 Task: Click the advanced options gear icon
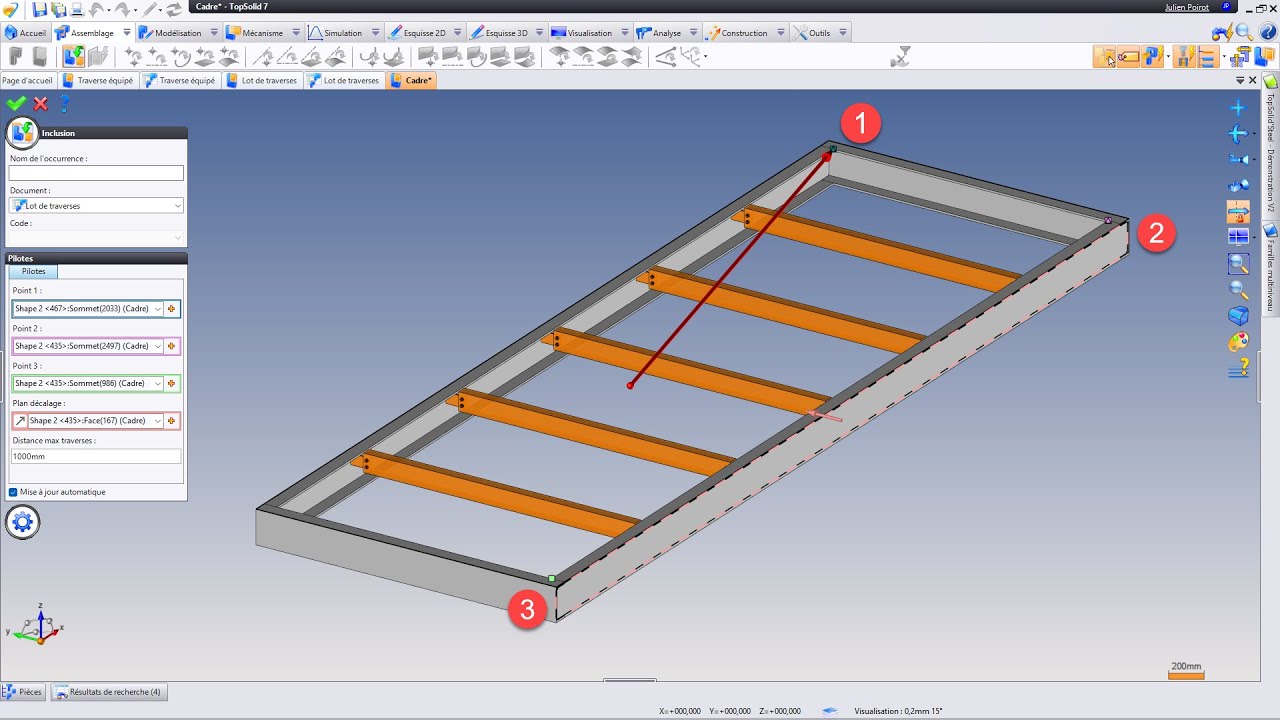[x=22, y=522]
